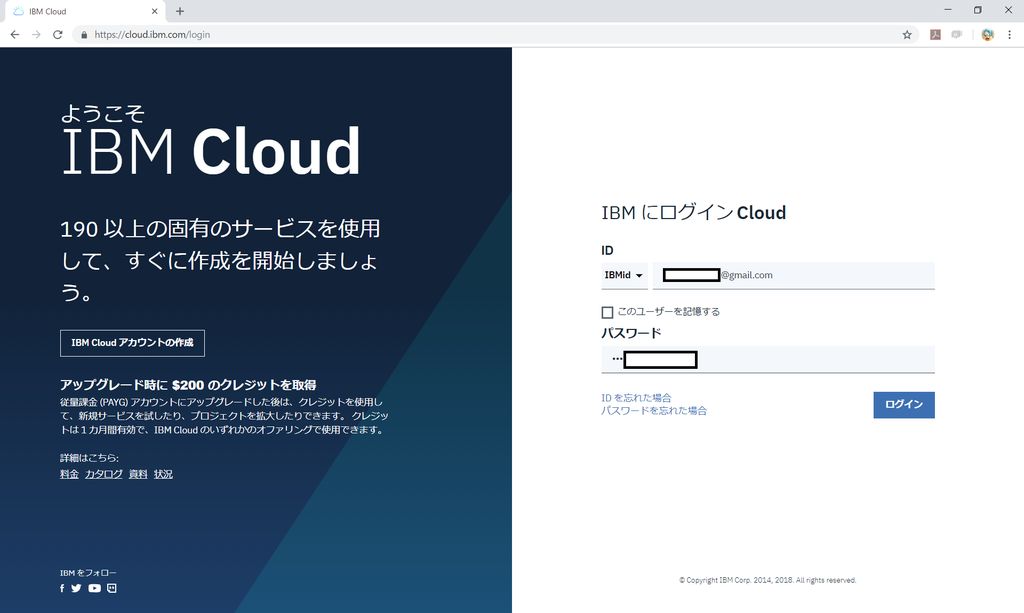Open the 資料 link
Image resolution: width=1024 pixels, height=613 pixels.
(x=138, y=474)
